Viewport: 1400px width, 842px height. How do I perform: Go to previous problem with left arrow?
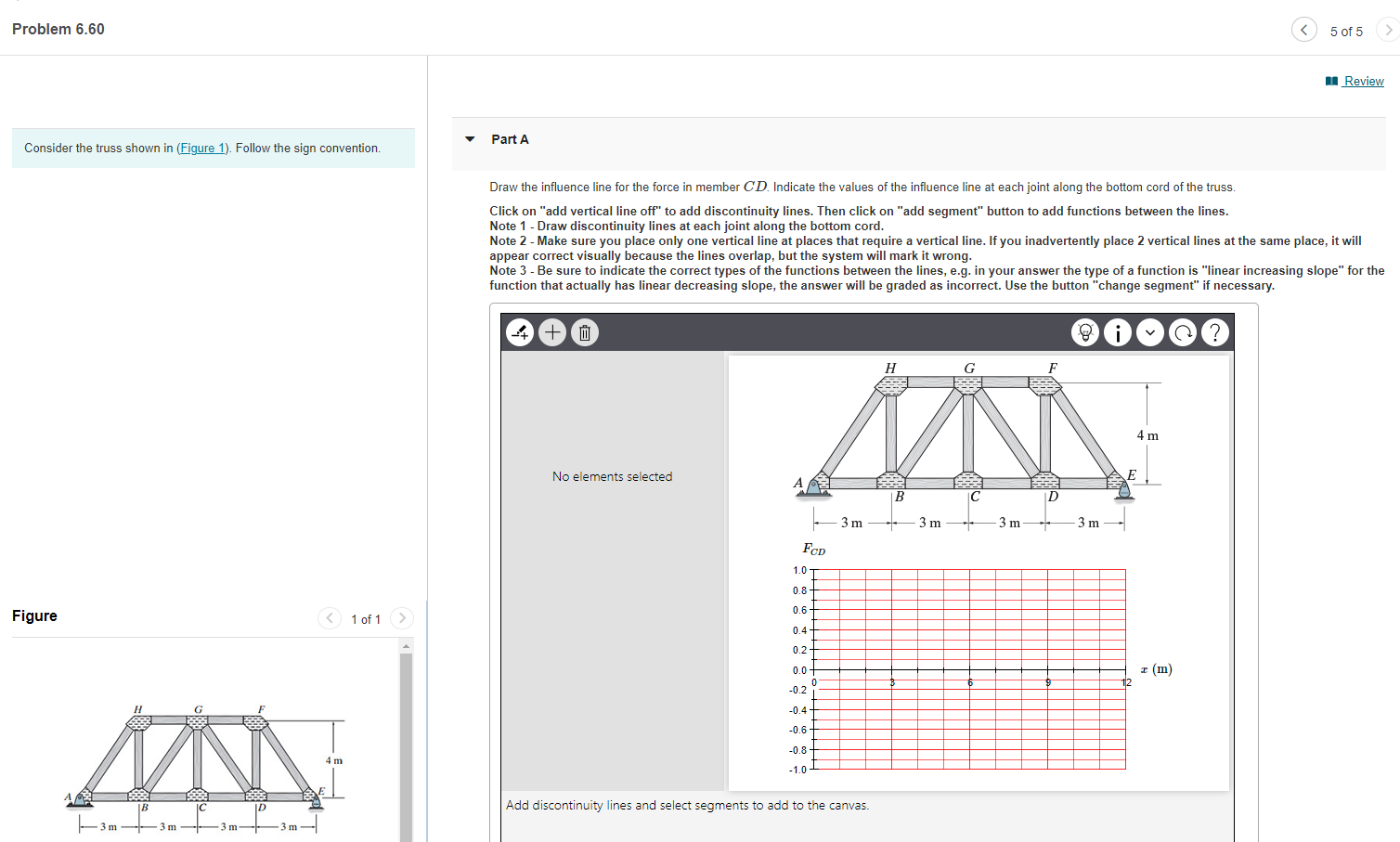pos(1303,29)
